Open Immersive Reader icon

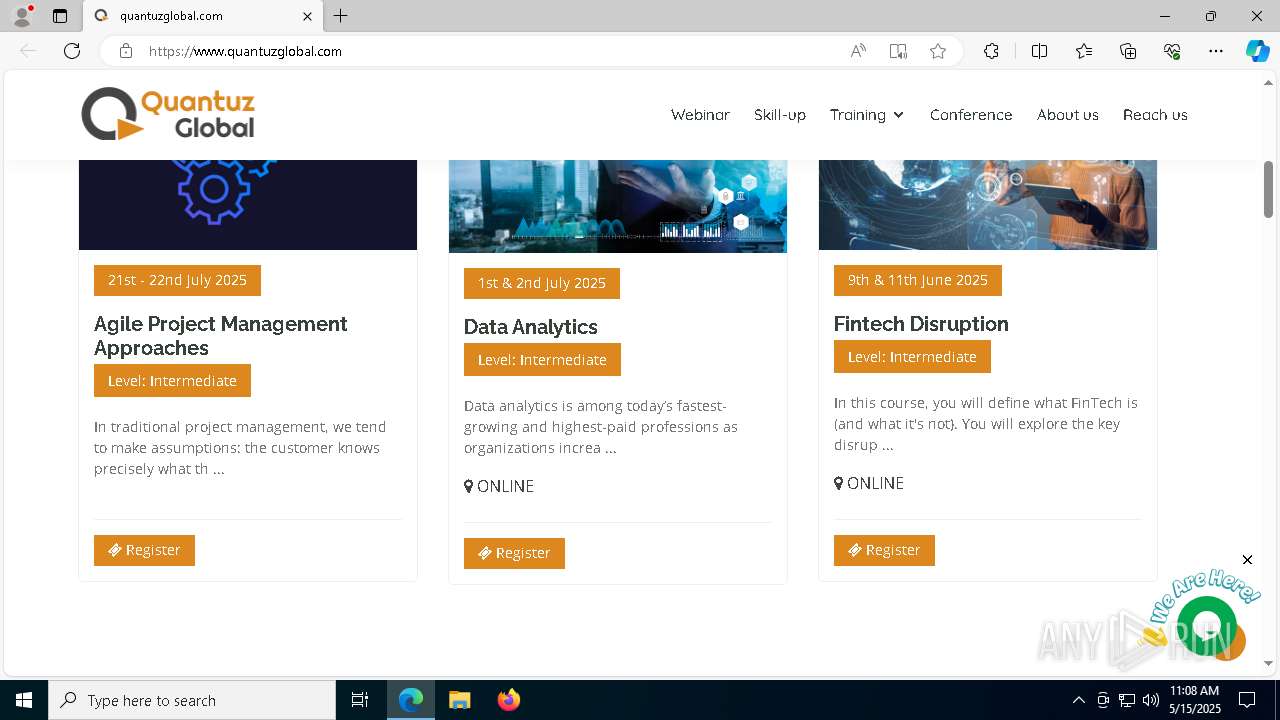pos(898,51)
